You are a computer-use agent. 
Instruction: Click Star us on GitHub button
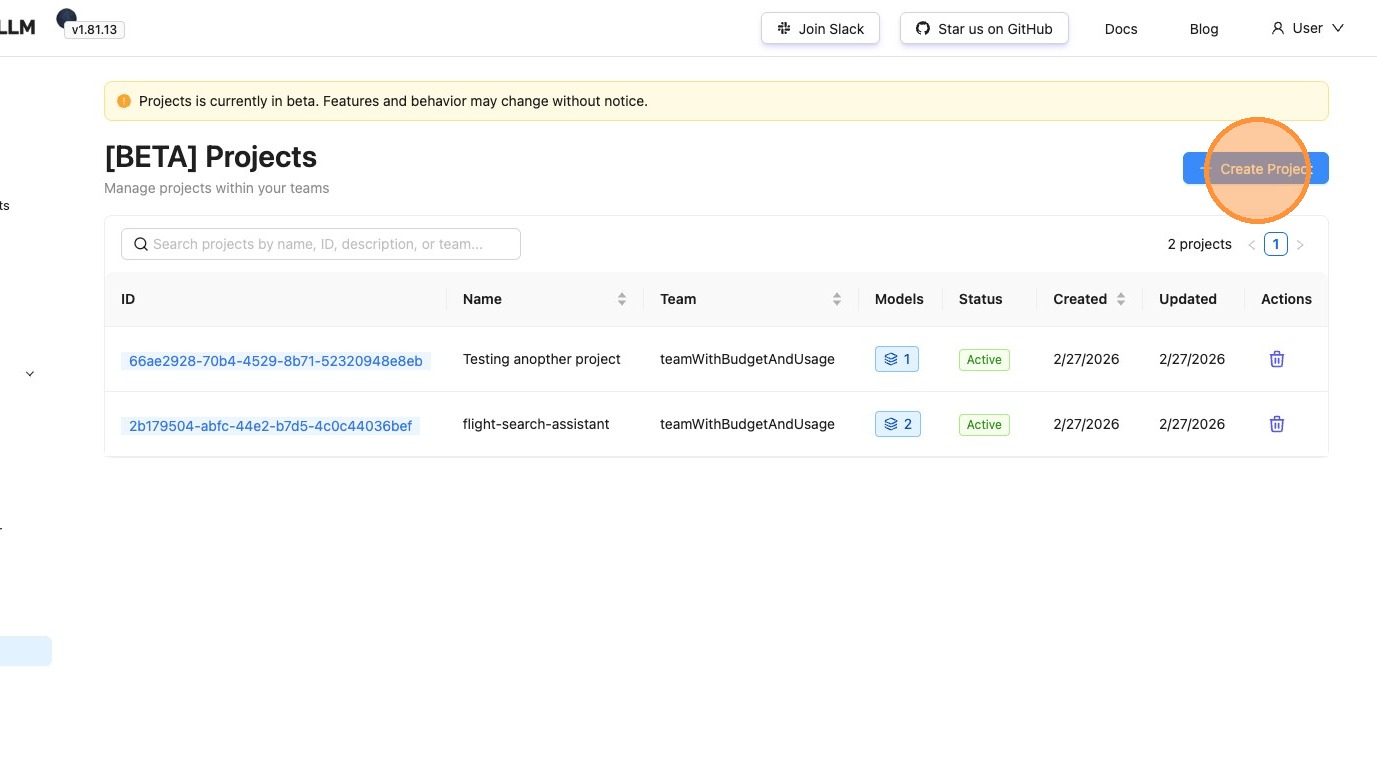[x=984, y=29]
